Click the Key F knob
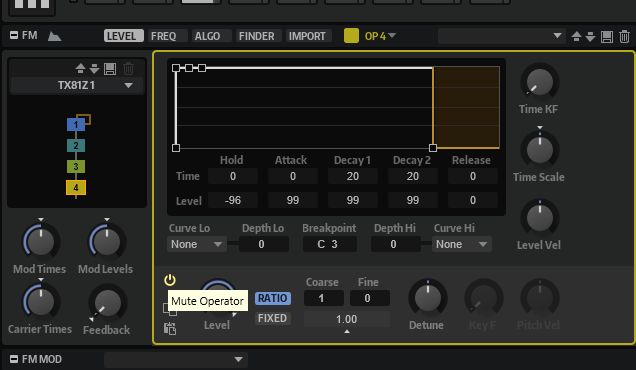 (483, 298)
